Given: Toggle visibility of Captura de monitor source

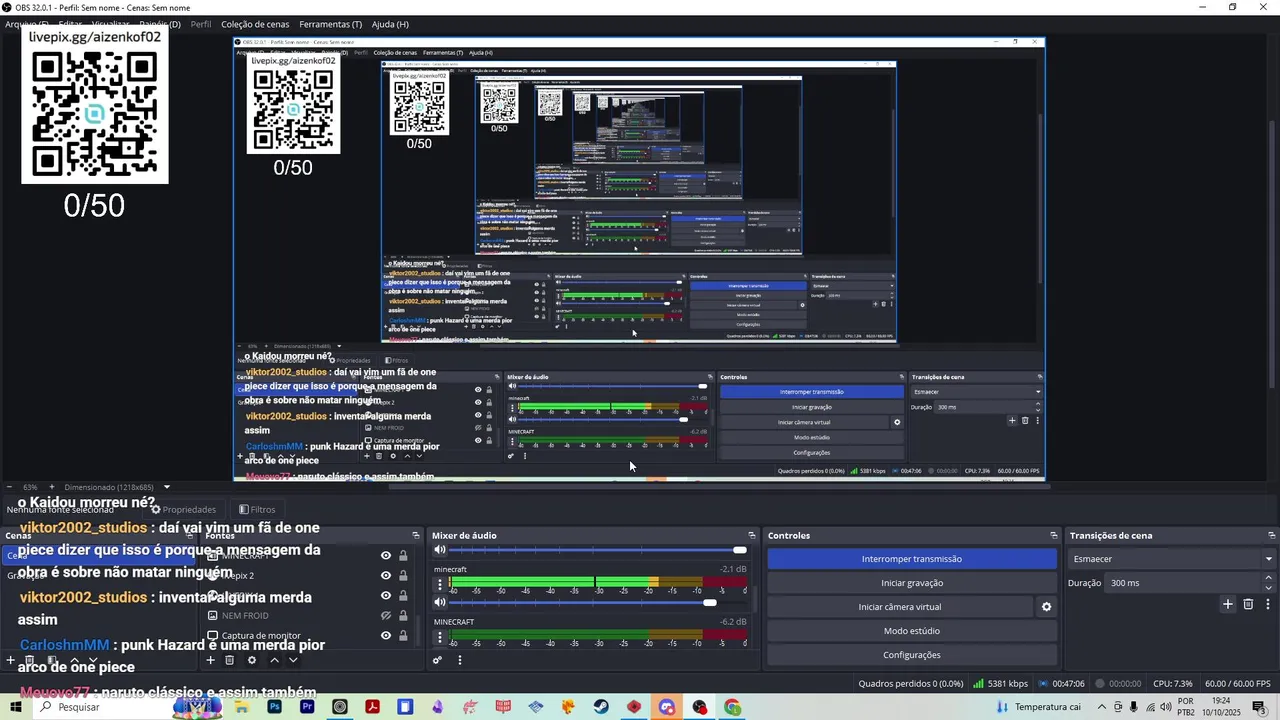Looking at the screenshot, I should click(x=386, y=636).
